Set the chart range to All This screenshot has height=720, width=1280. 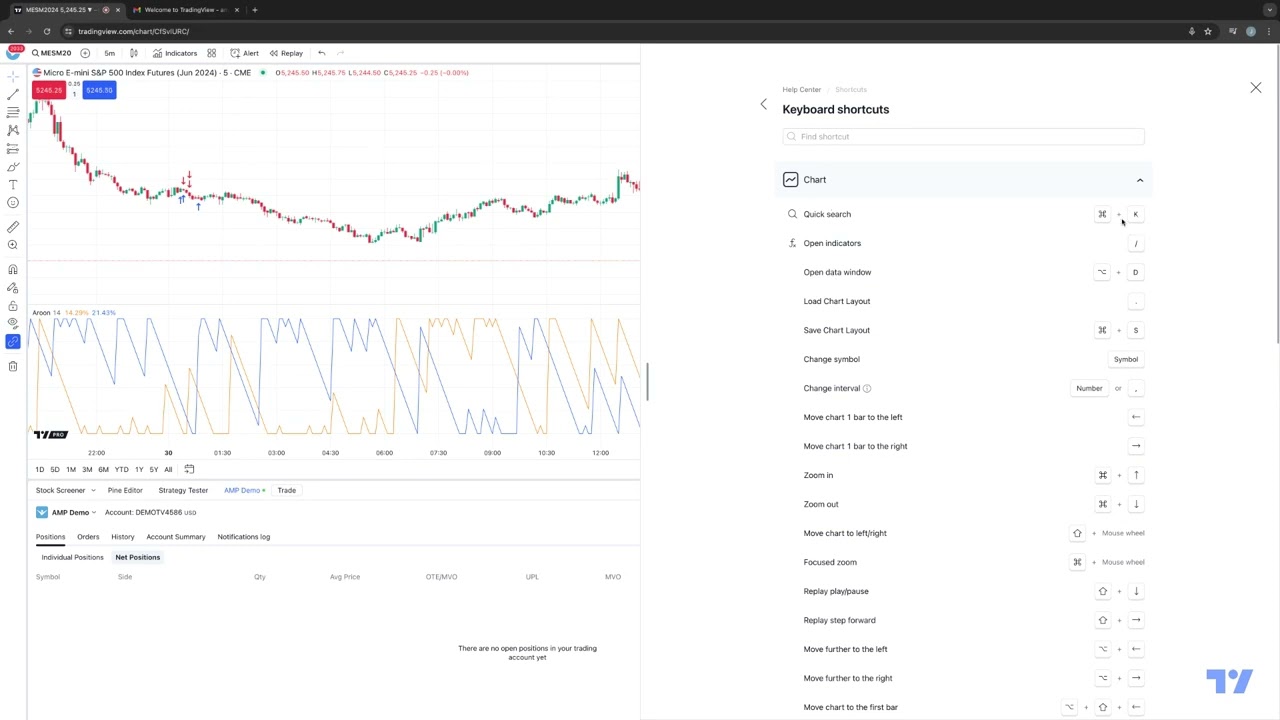point(168,469)
